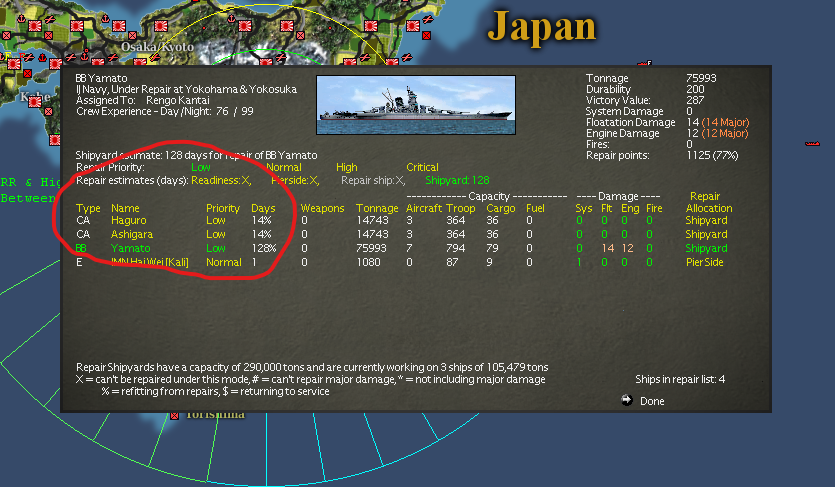Sort repair list by Tonnage column
The width and height of the screenshot is (835, 487).
coord(377,209)
